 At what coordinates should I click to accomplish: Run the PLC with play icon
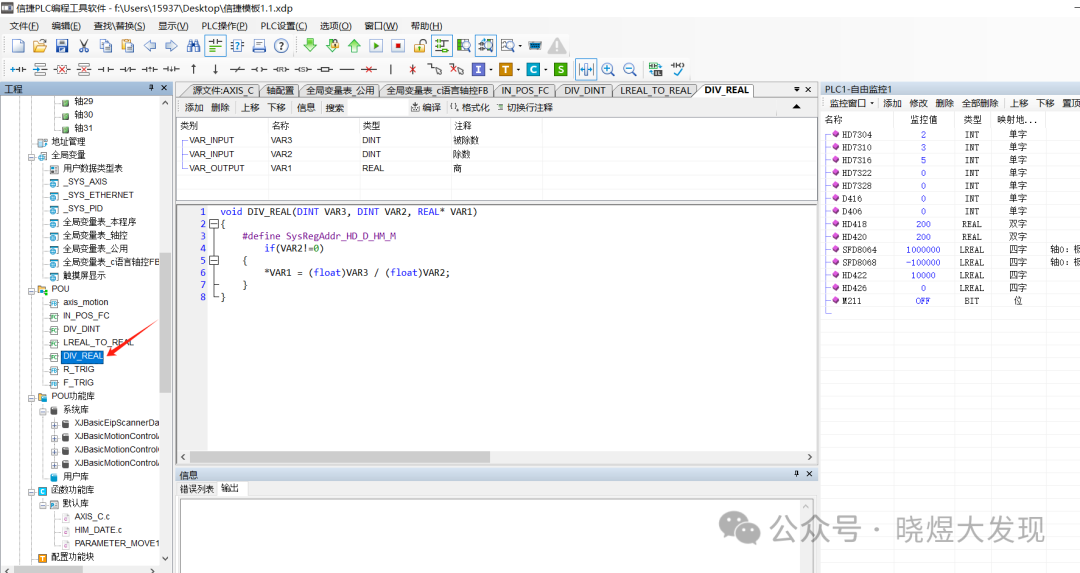[x=376, y=46]
